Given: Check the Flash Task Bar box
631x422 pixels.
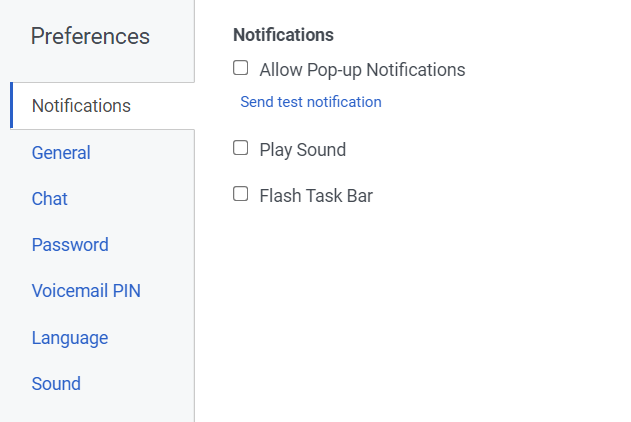Looking at the screenshot, I should click(x=240, y=195).
